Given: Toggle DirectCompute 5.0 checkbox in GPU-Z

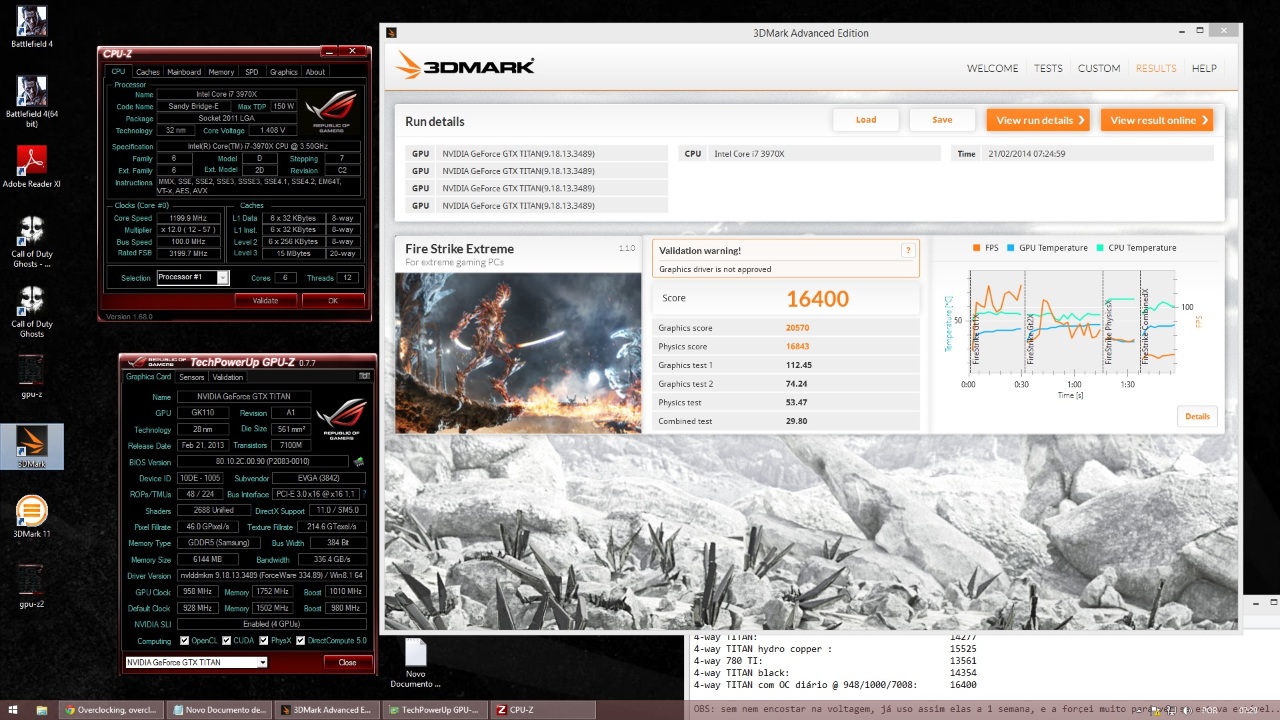Looking at the screenshot, I should pyautogui.click(x=300, y=641).
